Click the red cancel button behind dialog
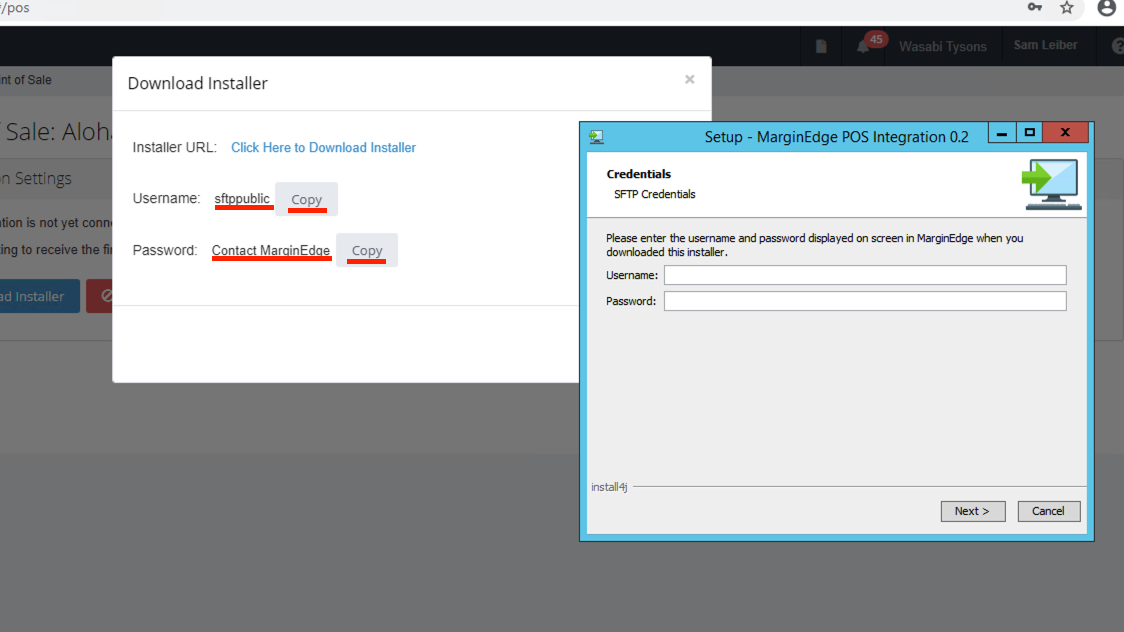 pos(100,296)
